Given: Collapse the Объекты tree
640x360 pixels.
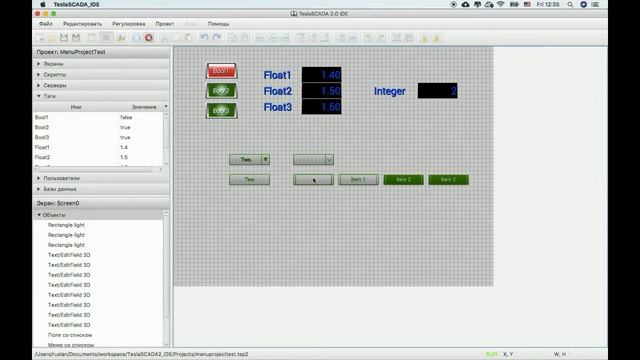Looking at the screenshot, I should pyautogui.click(x=39, y=215).
